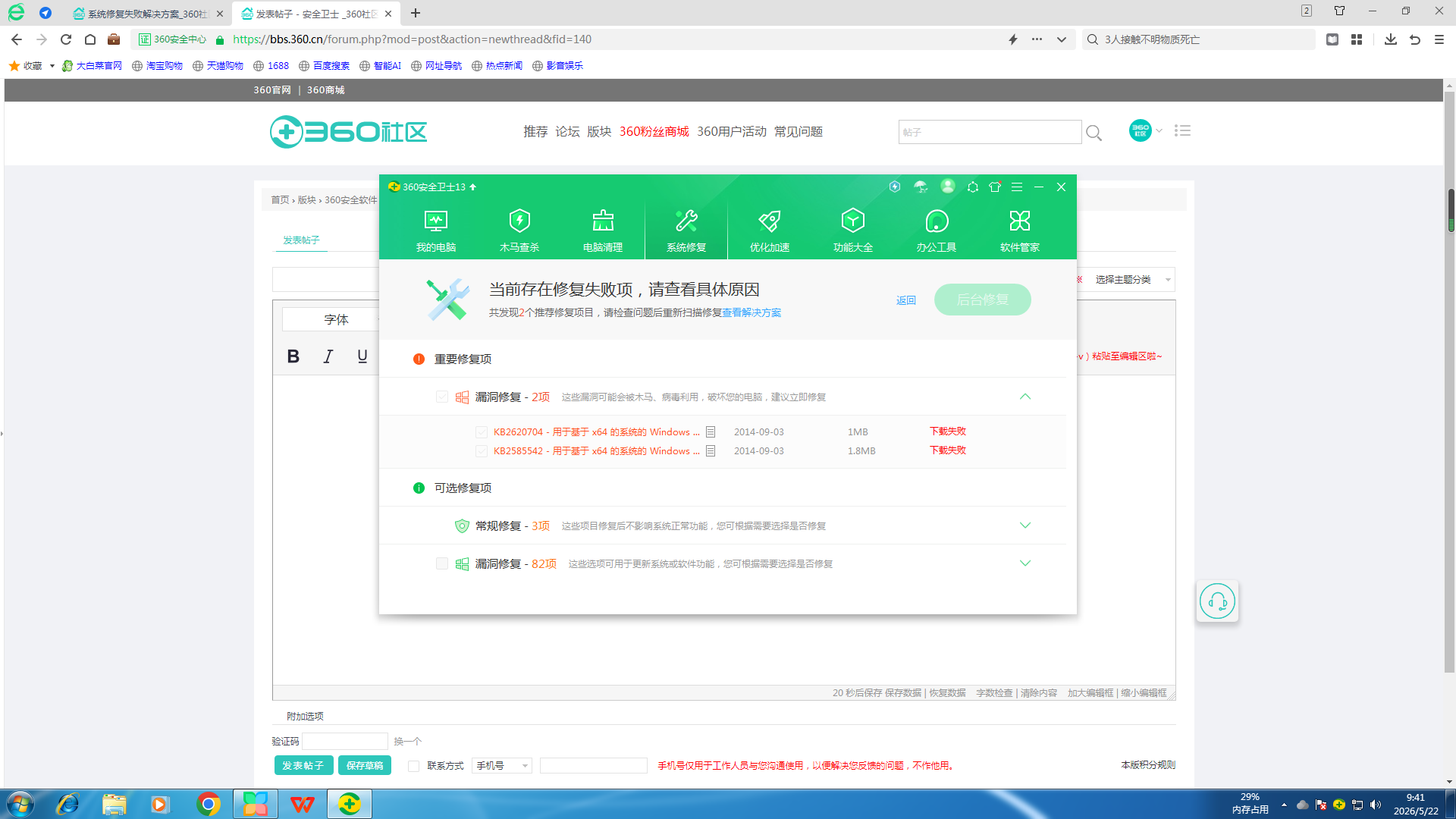Click the 360社区 logo
This screenshot has height=819, width=1456.
click(x=349, y=132)
